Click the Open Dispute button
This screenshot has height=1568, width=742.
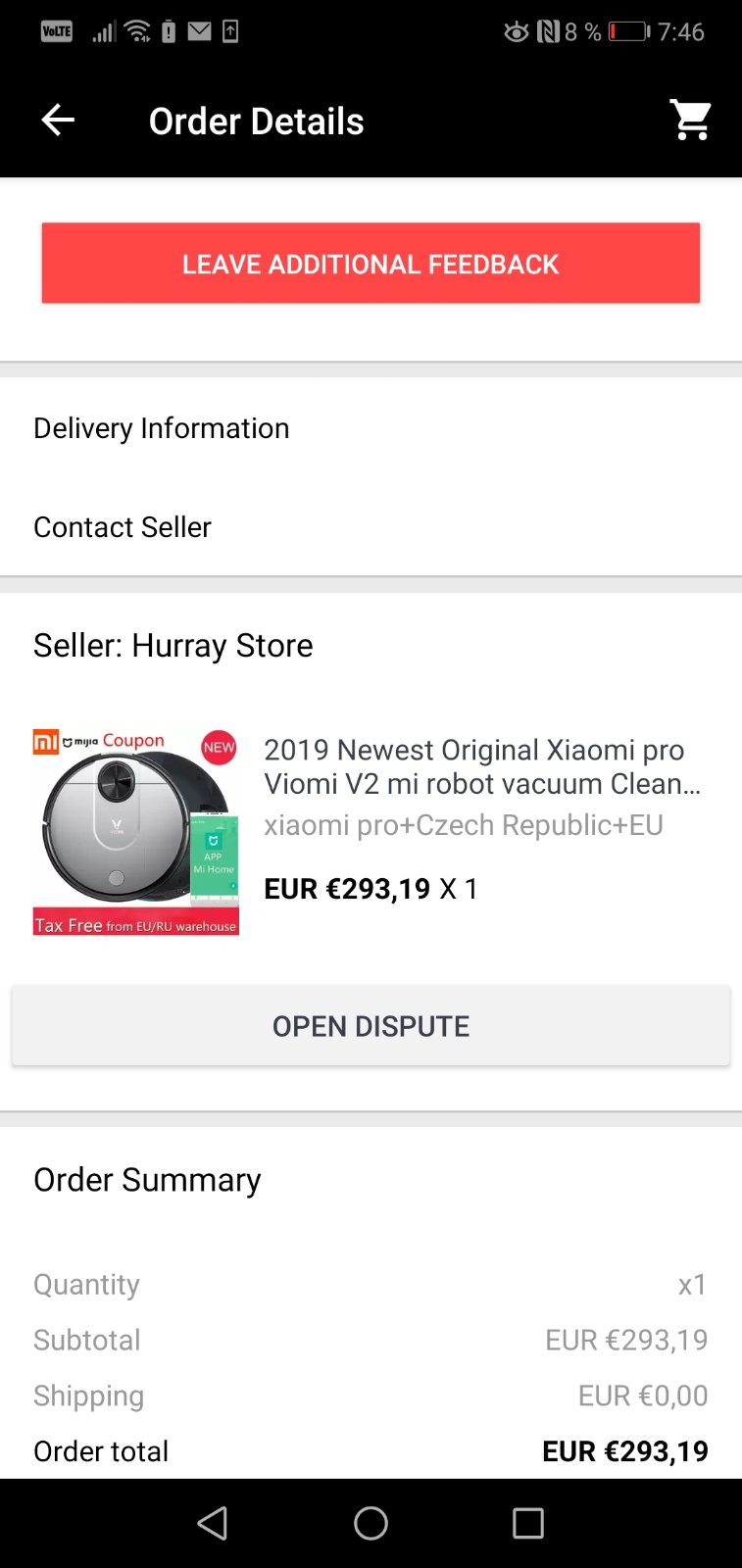click(x=371, y=1025)
